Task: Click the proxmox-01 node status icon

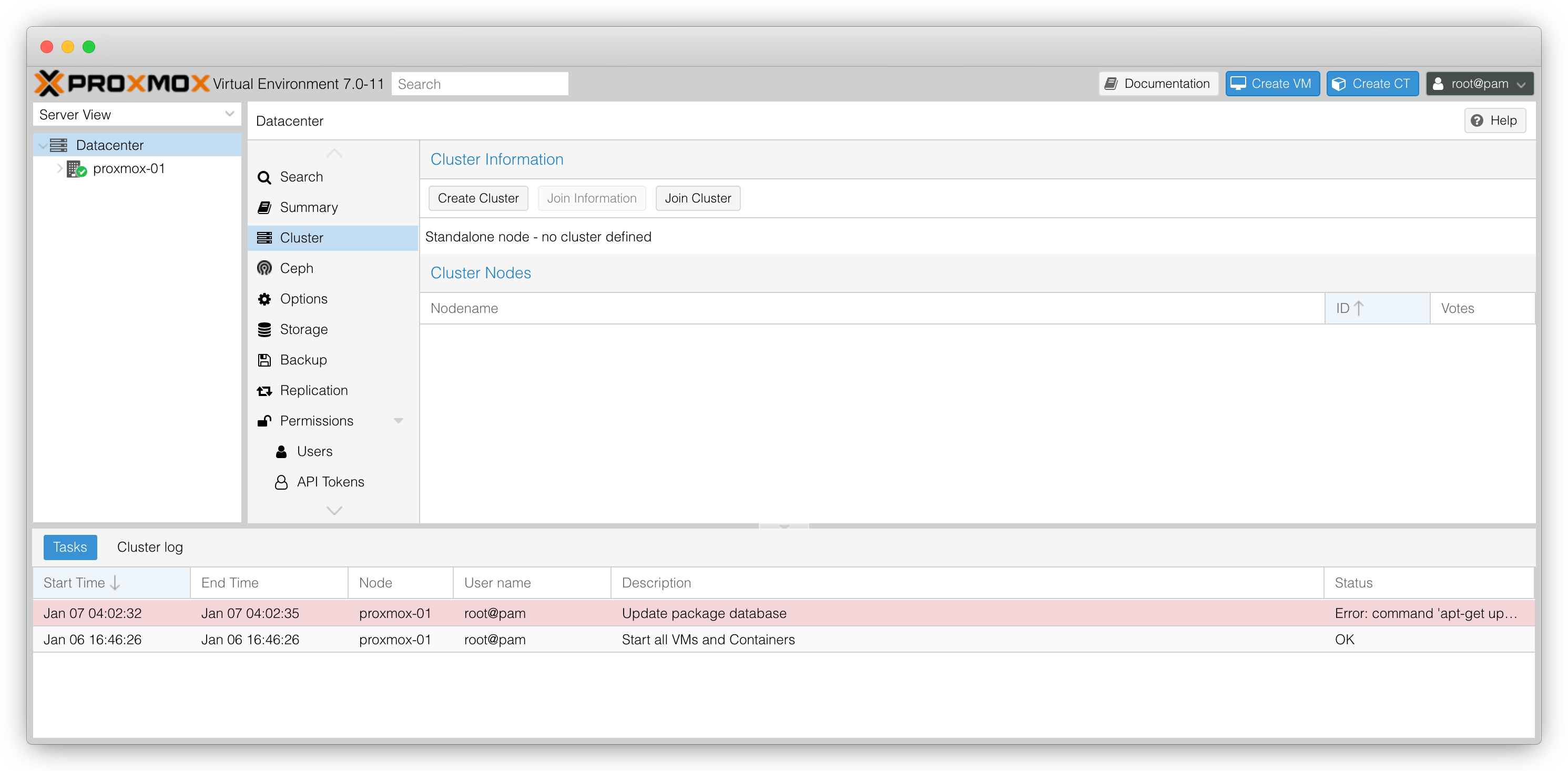Action: click(x=77, y=169)
